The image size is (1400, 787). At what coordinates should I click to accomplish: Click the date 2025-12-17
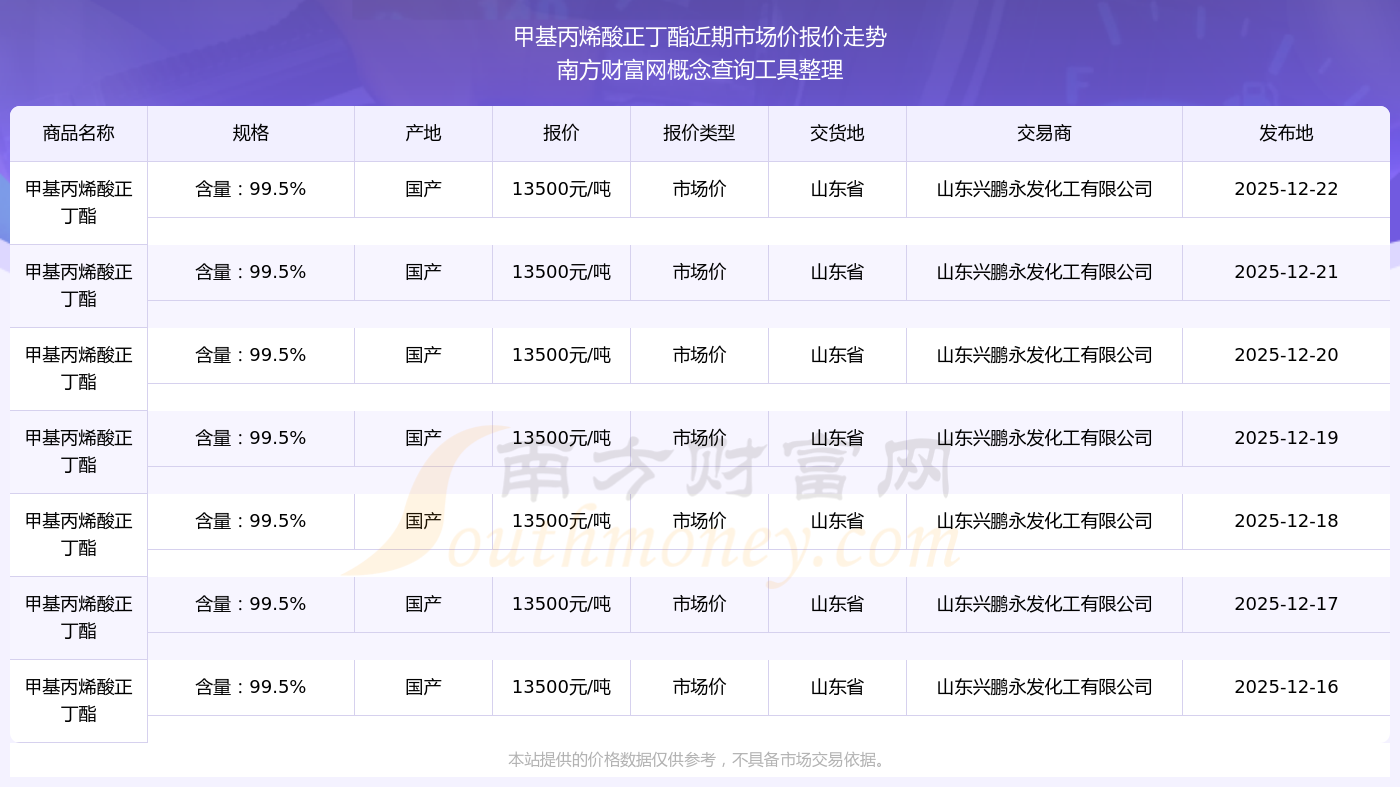1287,604
